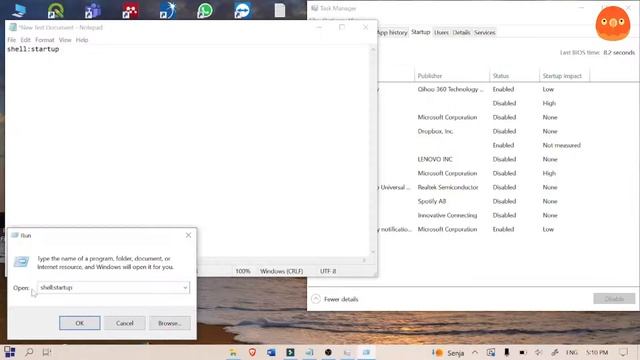Sort startup list by Status column
This screenshot has height=360, width=640.
point(514,76)
